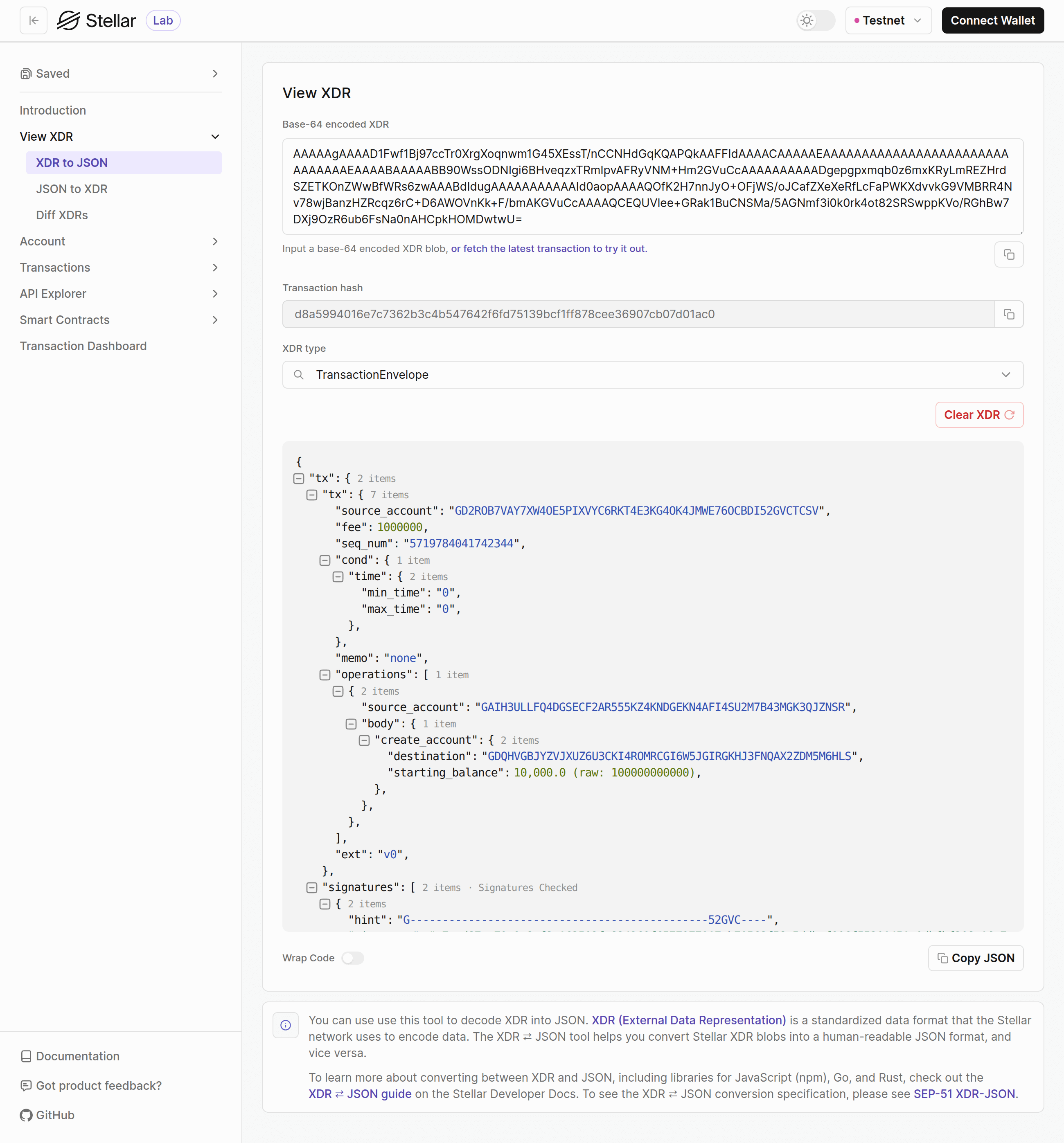Viewport: 1064px width, 1143px height.
Task: Open the Testnet network dropdown
Action: tap(888, 20)
